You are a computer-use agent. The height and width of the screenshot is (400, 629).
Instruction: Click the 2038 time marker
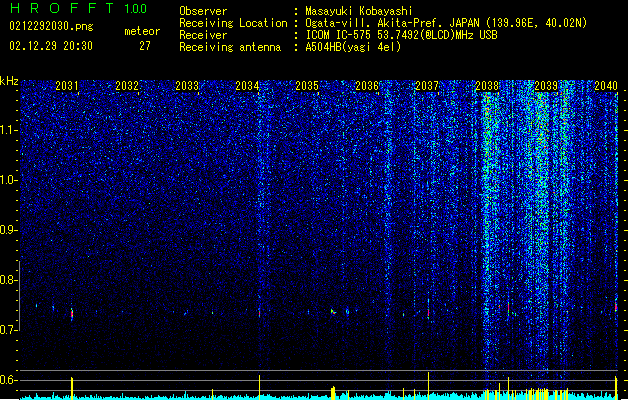click(487, 86)
